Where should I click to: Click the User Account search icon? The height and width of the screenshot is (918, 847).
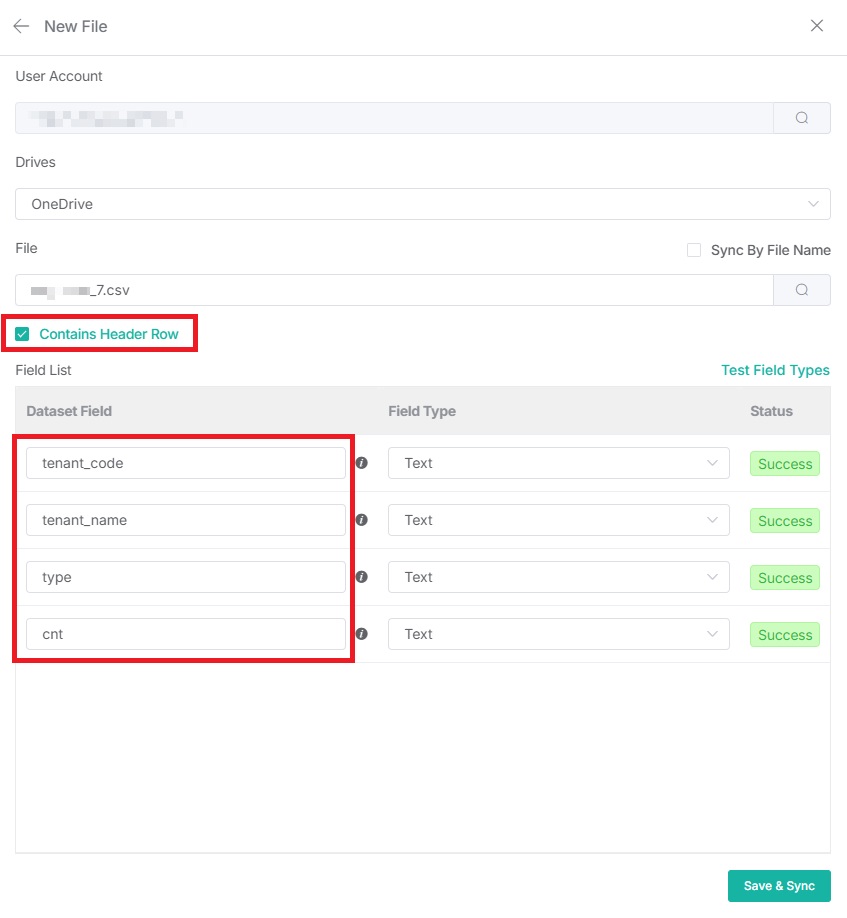click(802, 118)
